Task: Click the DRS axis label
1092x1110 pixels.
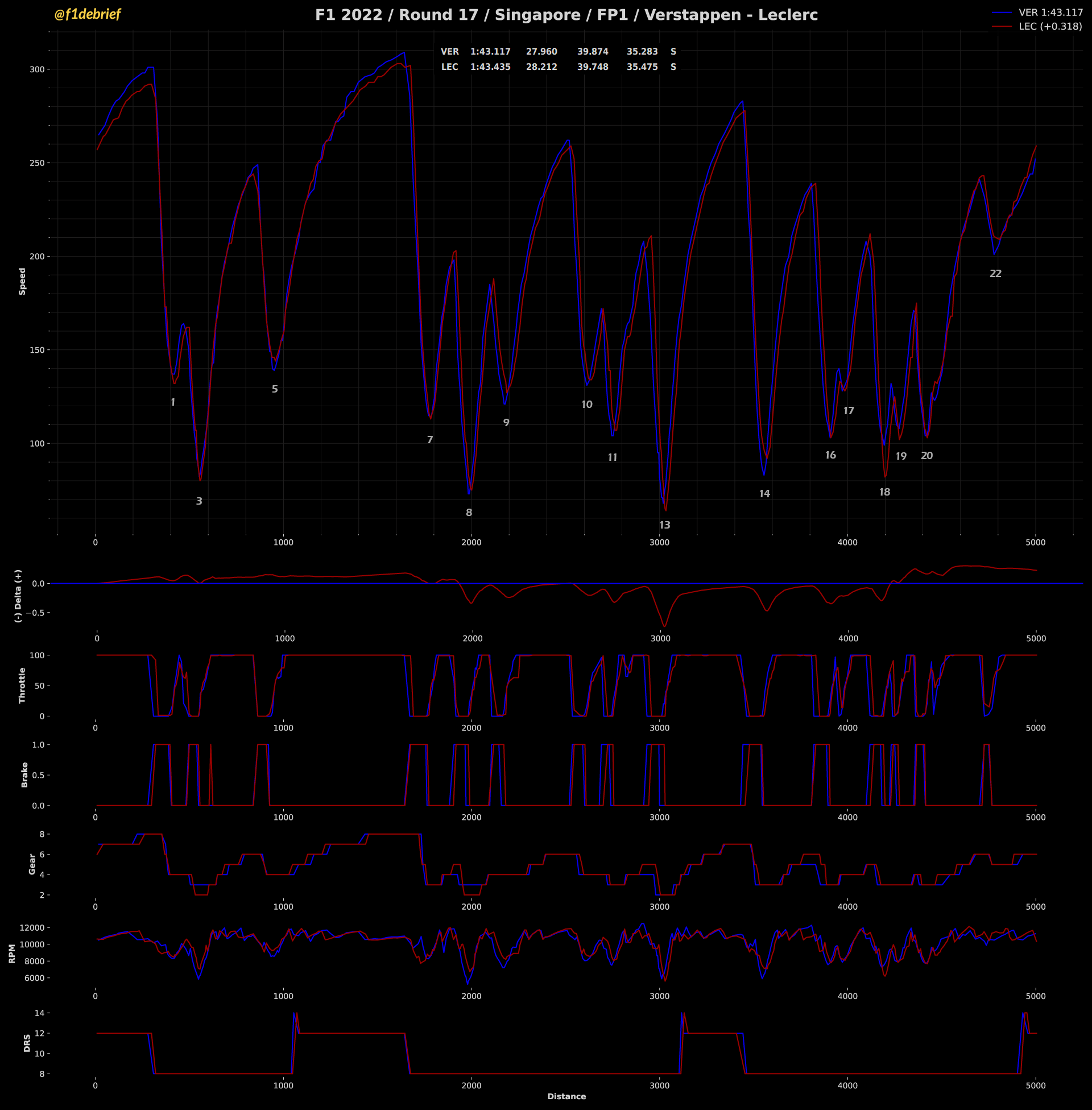Action: pos(27,1043)
